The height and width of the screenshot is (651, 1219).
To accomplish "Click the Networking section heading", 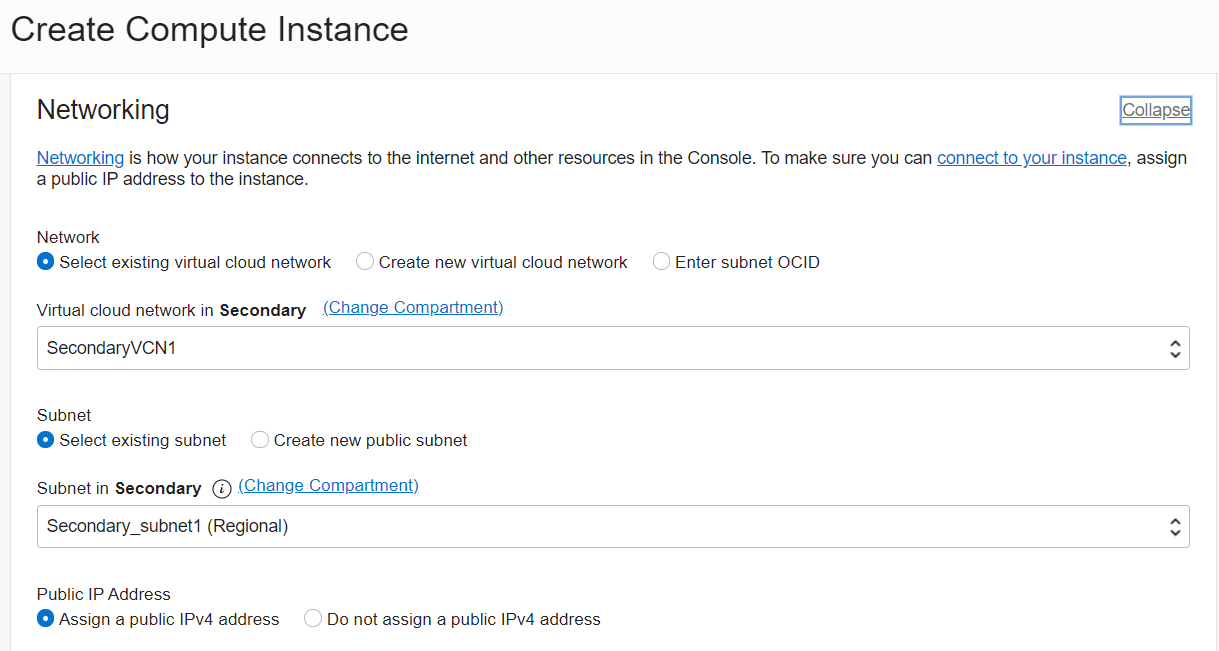I will pos(103,110).
